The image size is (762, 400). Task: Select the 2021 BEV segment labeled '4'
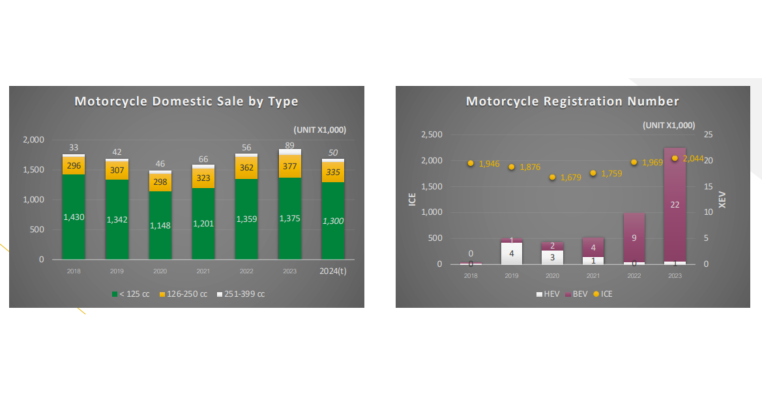pyautogui.click(x=593, y=247)
